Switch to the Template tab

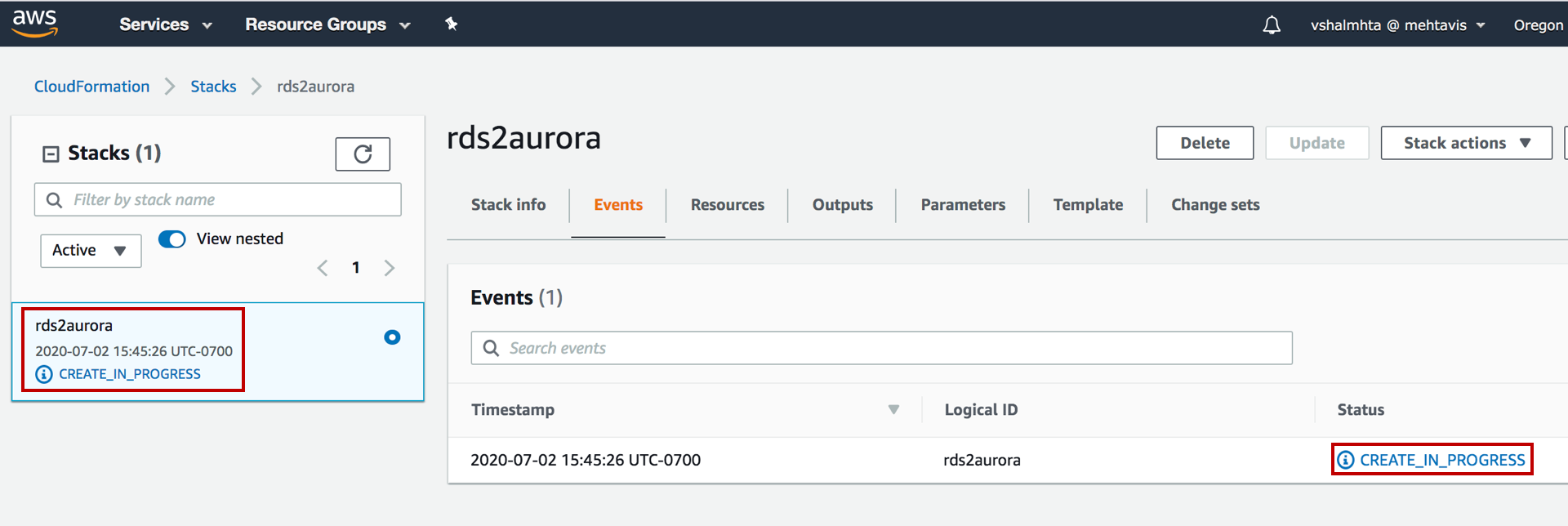[1088, 205]
